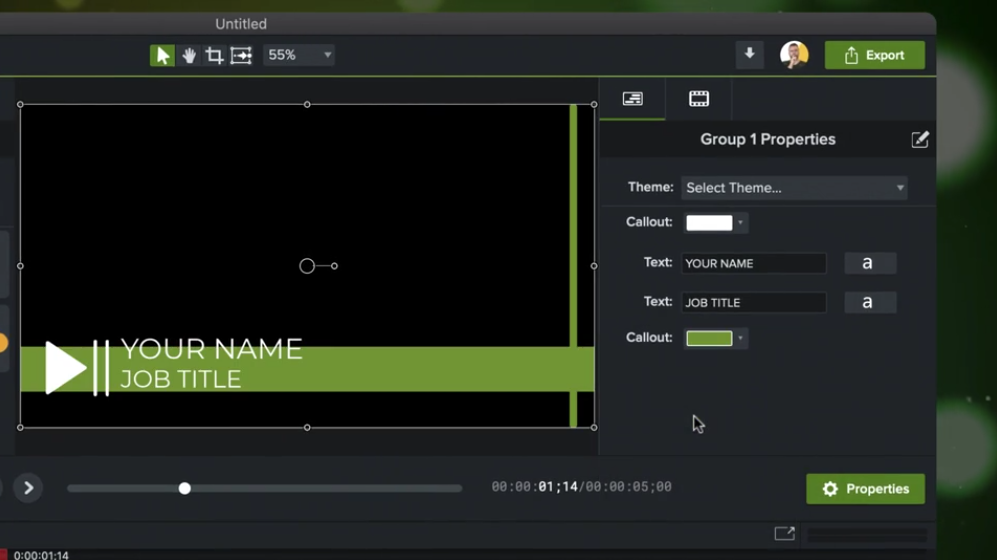Click the extend frame tool icon
This screenshot has height=560, width=997.
[241, 55]
